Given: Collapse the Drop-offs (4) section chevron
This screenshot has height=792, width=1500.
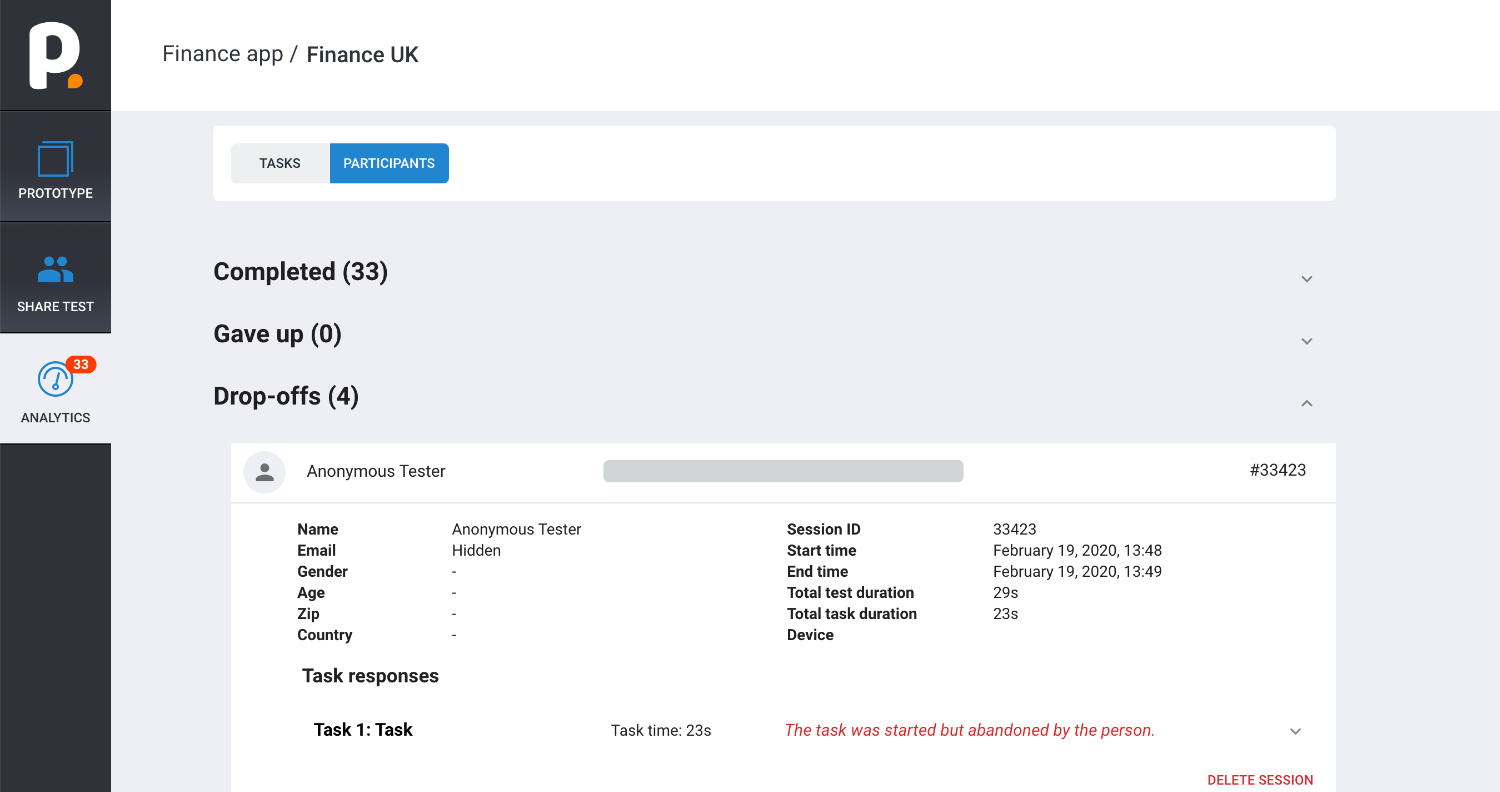Looking at the screenshot, I should tap(1306, 403).
